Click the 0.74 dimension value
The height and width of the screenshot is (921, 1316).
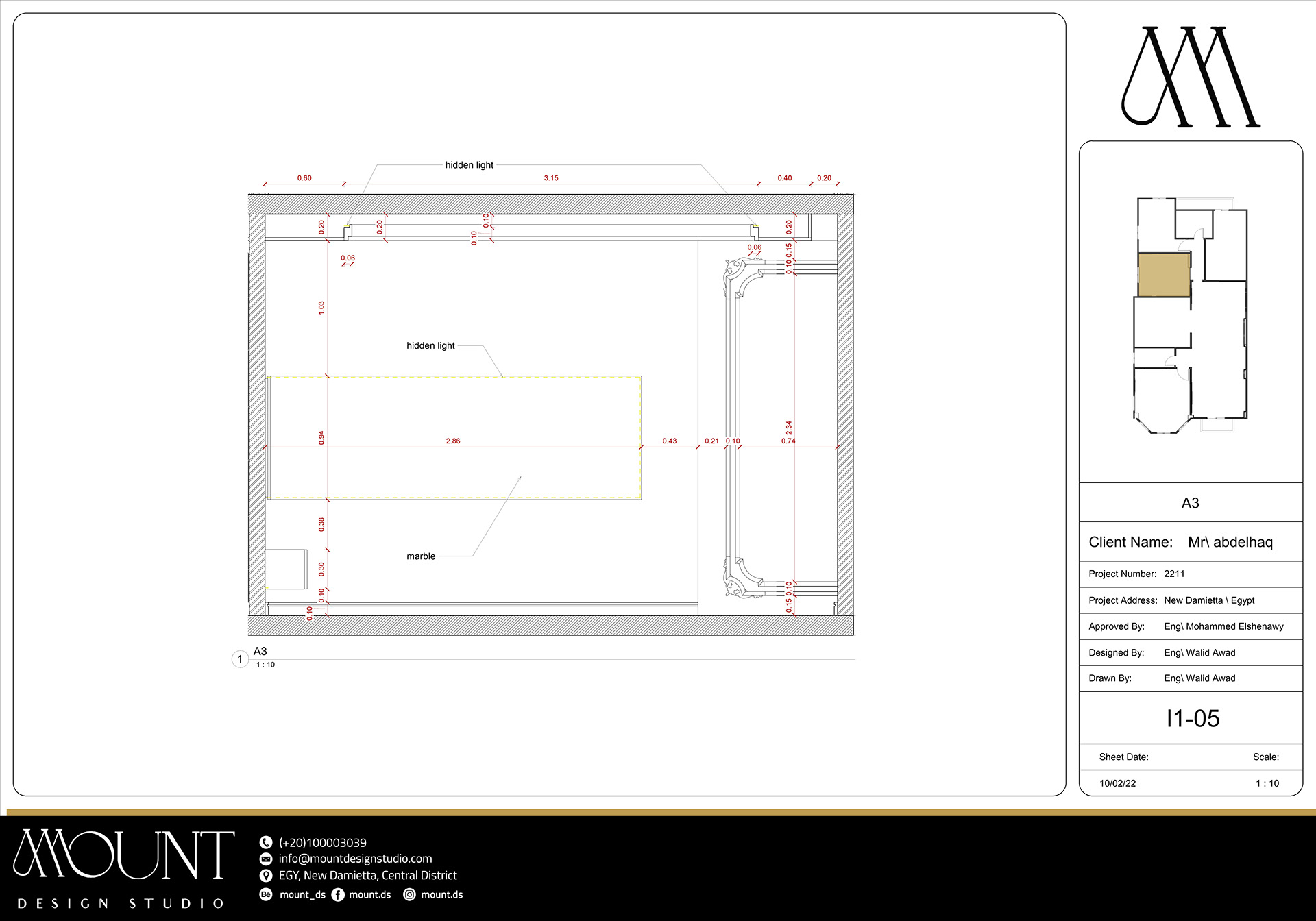point(788,441)
